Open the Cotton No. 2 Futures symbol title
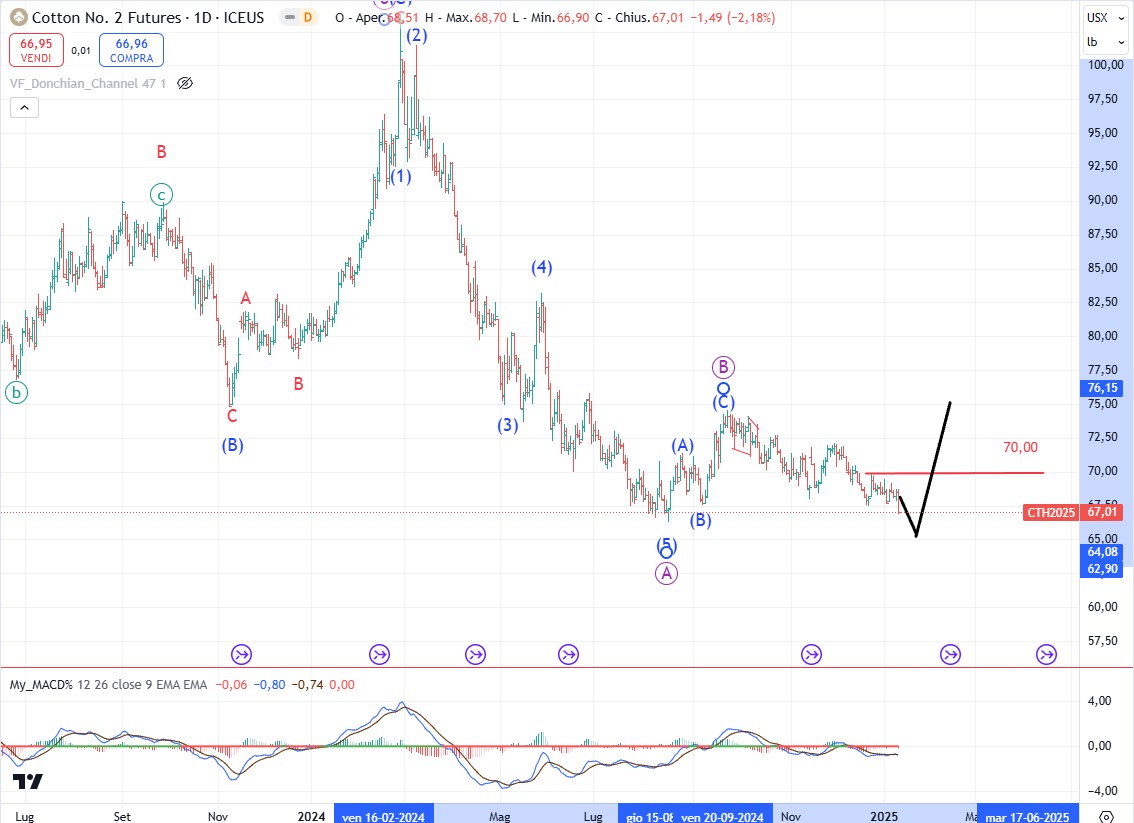Viewport: 1134px width, 823px height. (148, 17)
